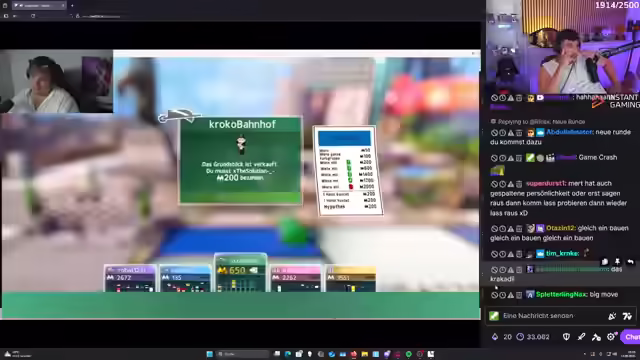Open File Explorer folder in taskbar
Screen dimensions: 640x360
pos(364,354)
